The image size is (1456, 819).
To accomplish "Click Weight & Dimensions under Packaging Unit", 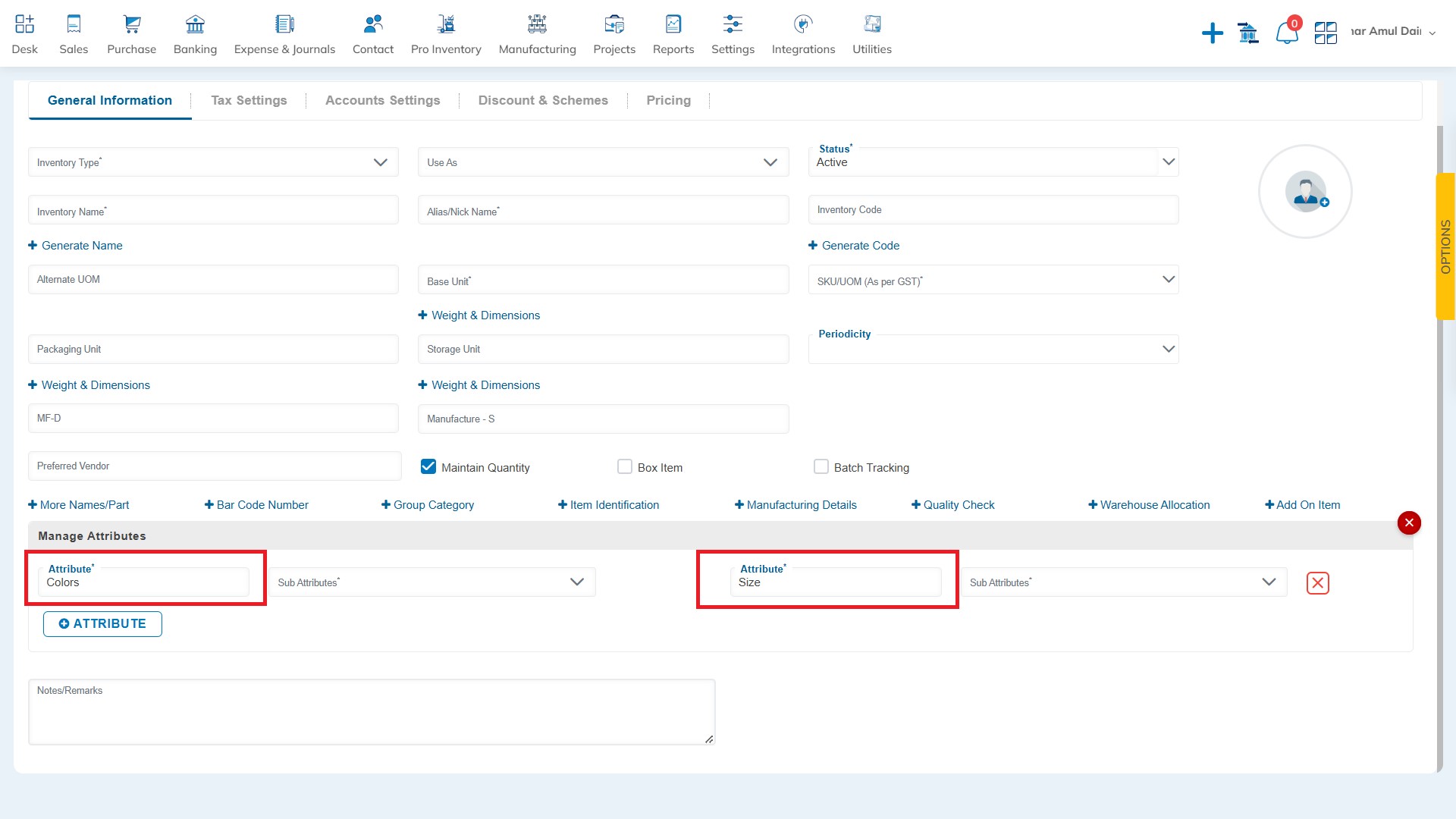I will (x=89, y=385).
